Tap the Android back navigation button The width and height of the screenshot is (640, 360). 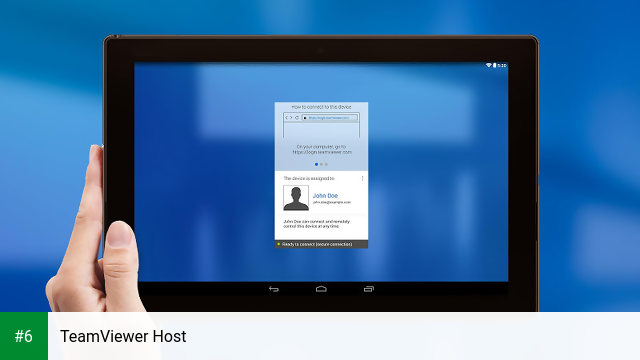point(273,289)
